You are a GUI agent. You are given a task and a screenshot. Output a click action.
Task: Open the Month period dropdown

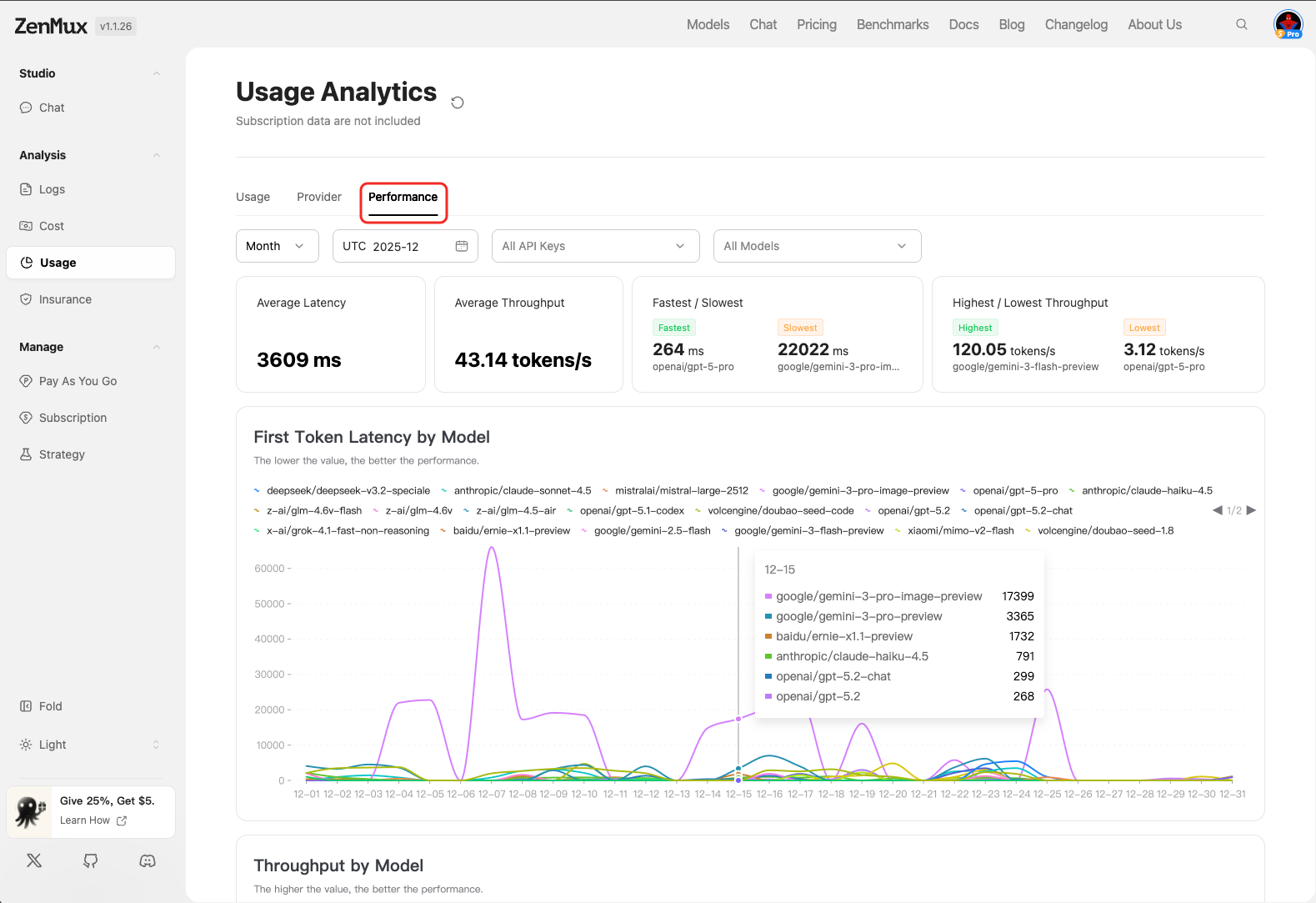(277, 246)
